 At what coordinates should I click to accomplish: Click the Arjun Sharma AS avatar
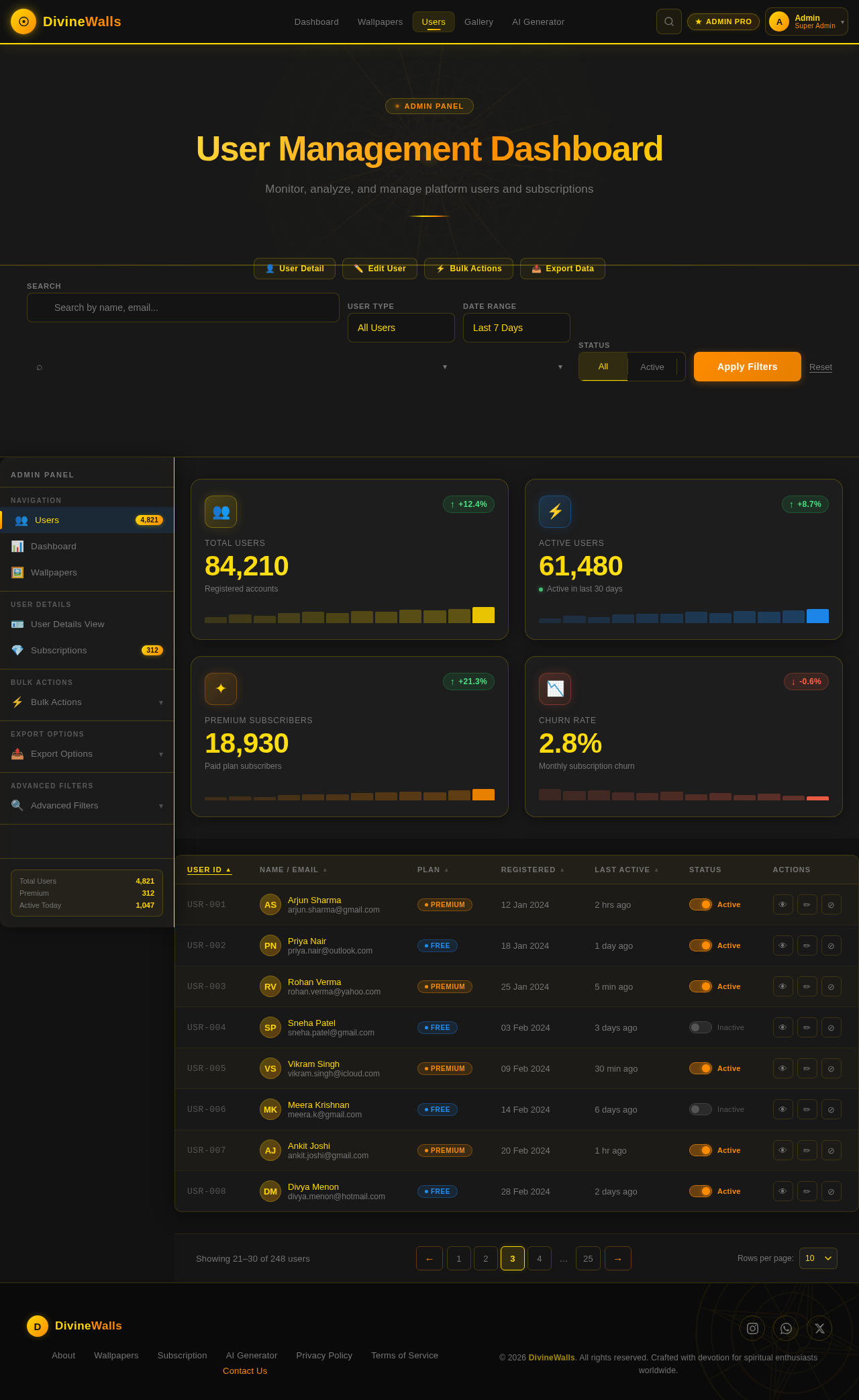[270, 904]
